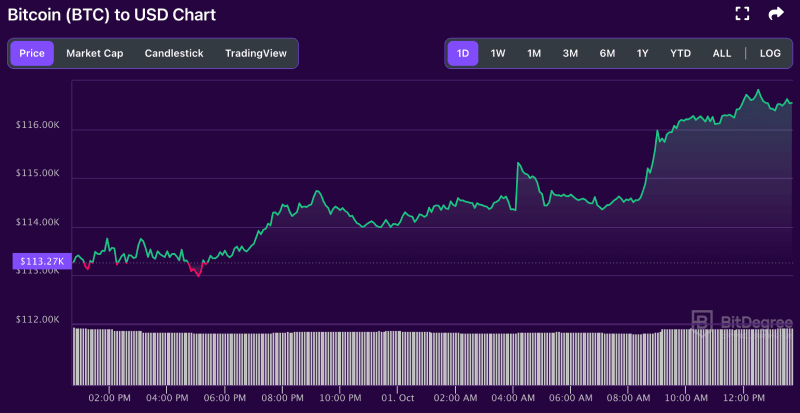
Task: Set chart range to 3M
Action: pyautogui.click(x=570, y=53)
